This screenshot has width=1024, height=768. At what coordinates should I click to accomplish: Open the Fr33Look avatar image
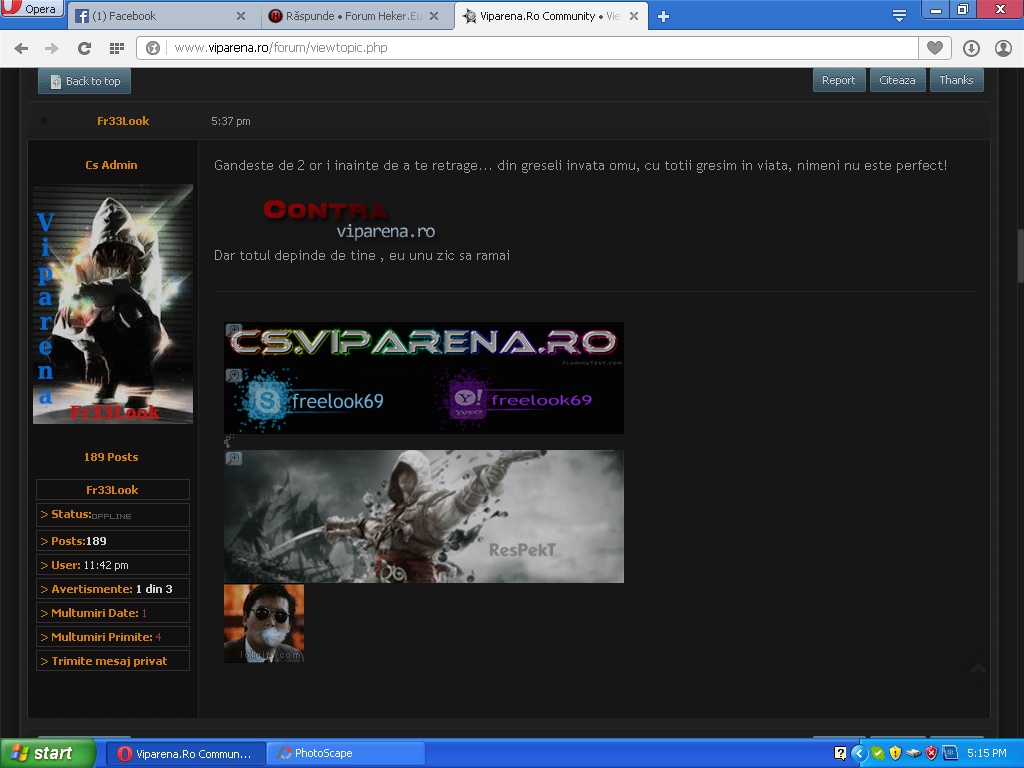coord(113,304)
